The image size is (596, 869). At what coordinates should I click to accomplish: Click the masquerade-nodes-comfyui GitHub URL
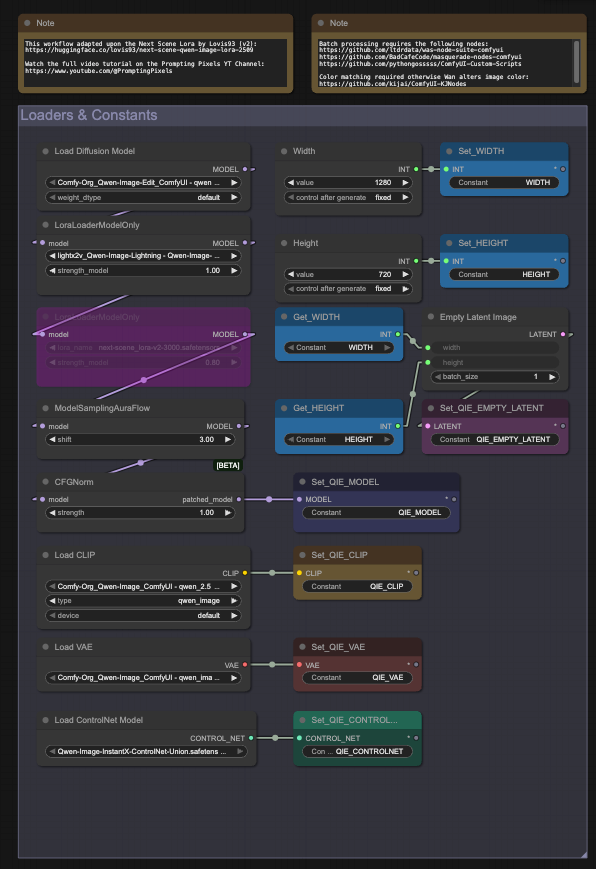tap(420, 57)
